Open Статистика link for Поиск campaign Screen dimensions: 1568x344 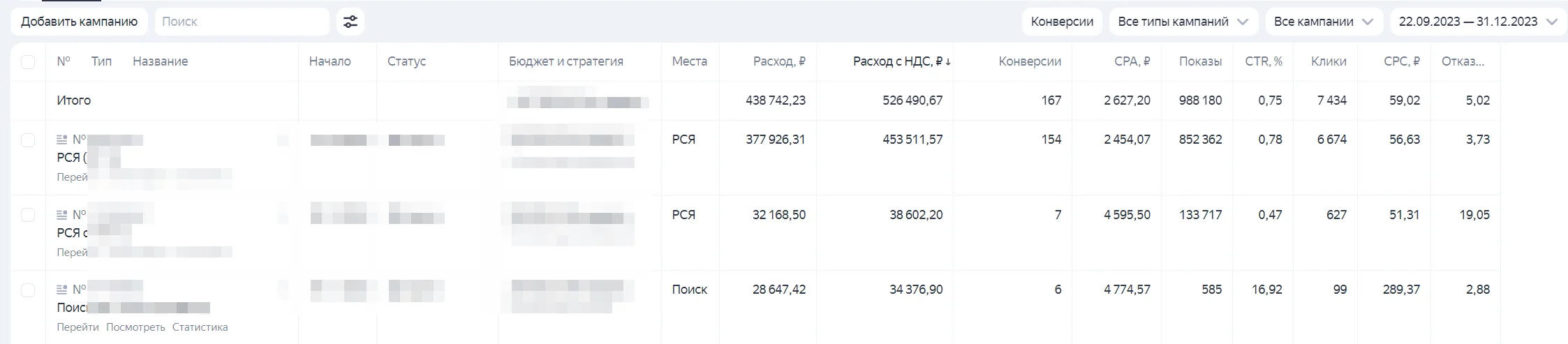[200, 327]
